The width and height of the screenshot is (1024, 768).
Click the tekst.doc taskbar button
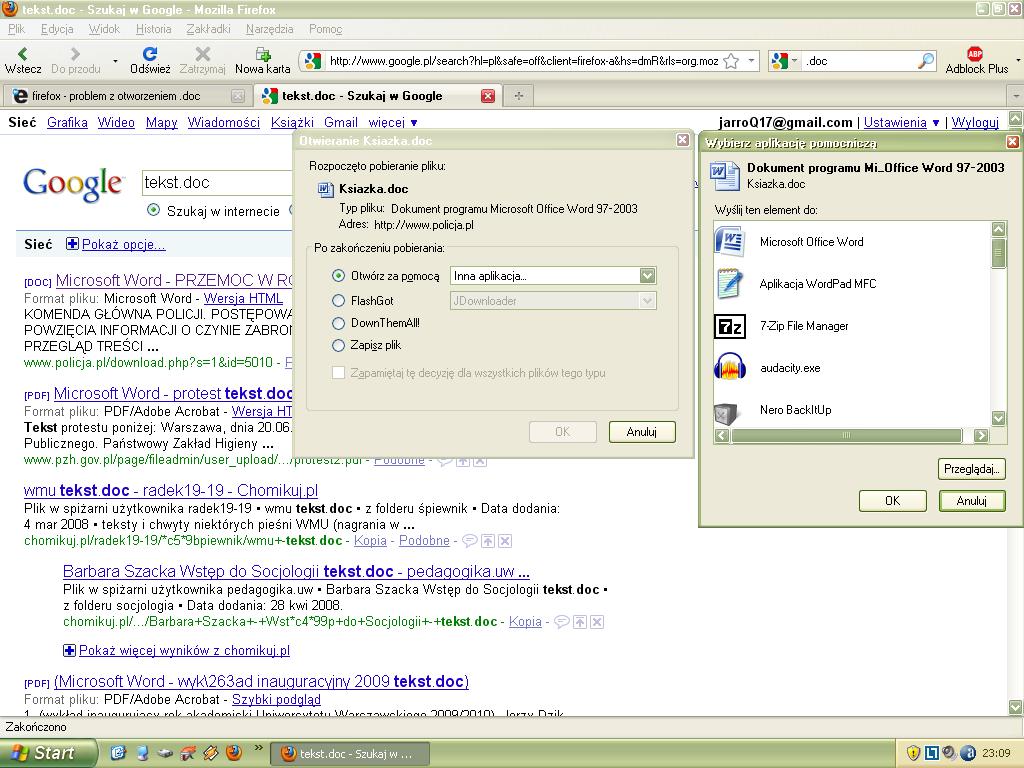[349, 754]
